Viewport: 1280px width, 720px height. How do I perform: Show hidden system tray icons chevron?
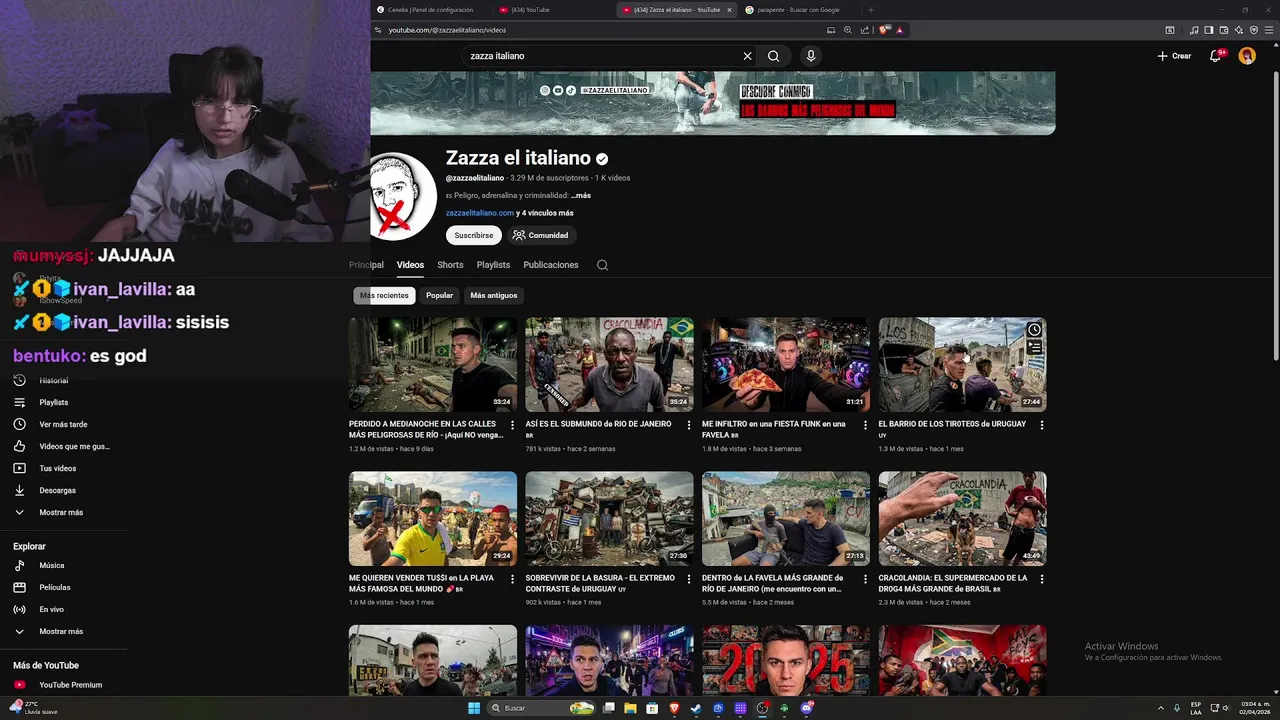pos(1161,708)
